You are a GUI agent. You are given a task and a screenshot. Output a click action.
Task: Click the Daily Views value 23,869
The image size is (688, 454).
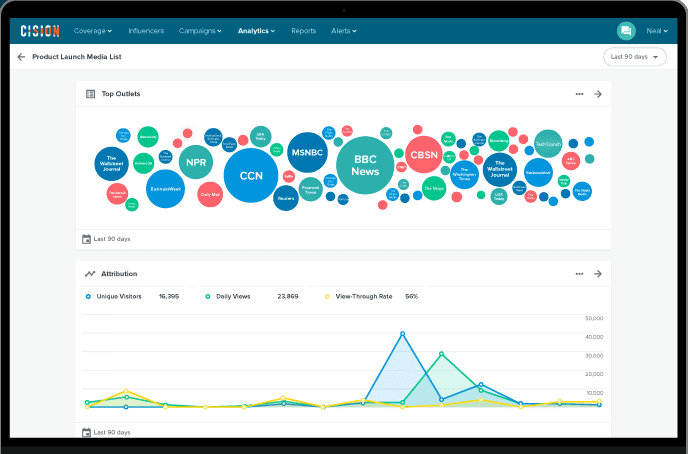pyautogui.click(x=288, y=297)
